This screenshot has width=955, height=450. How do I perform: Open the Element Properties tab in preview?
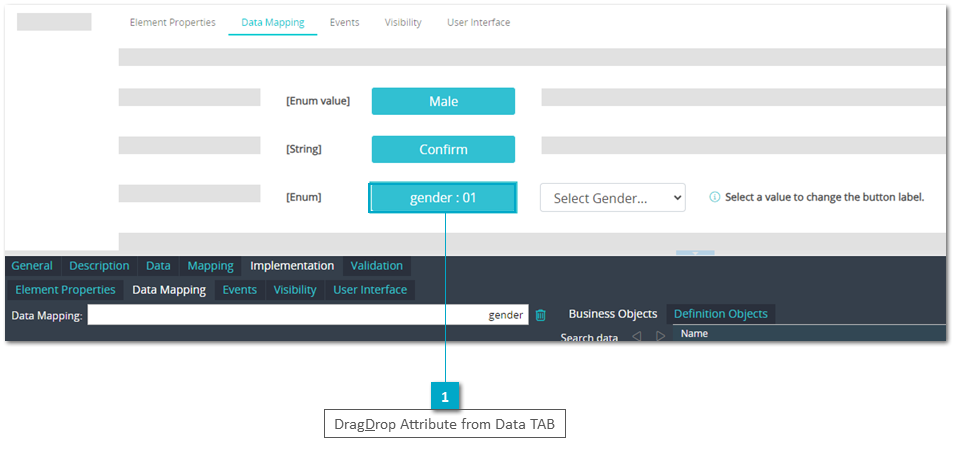tap(172, 23)
